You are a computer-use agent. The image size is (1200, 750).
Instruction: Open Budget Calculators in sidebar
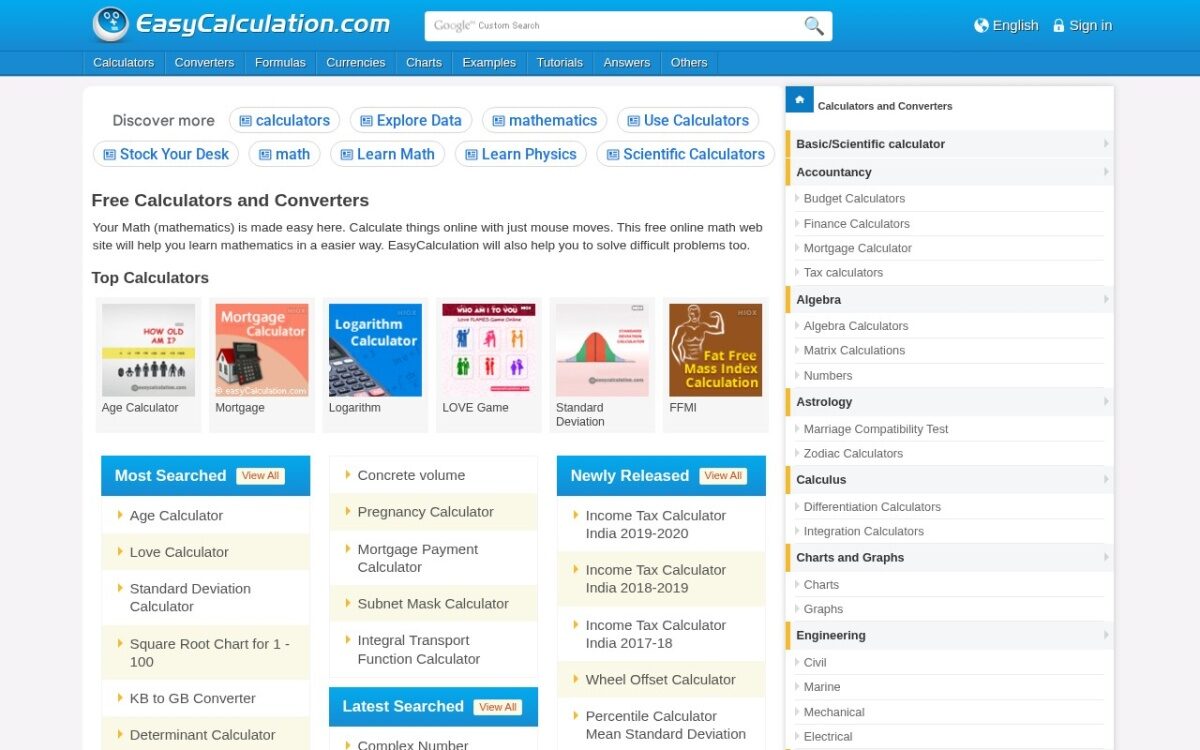tap(854, 199)
